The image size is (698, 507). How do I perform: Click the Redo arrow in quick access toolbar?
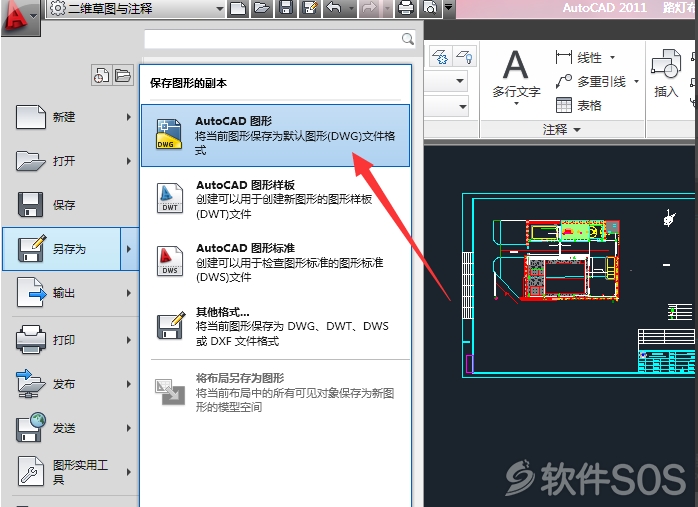(369, 8)
